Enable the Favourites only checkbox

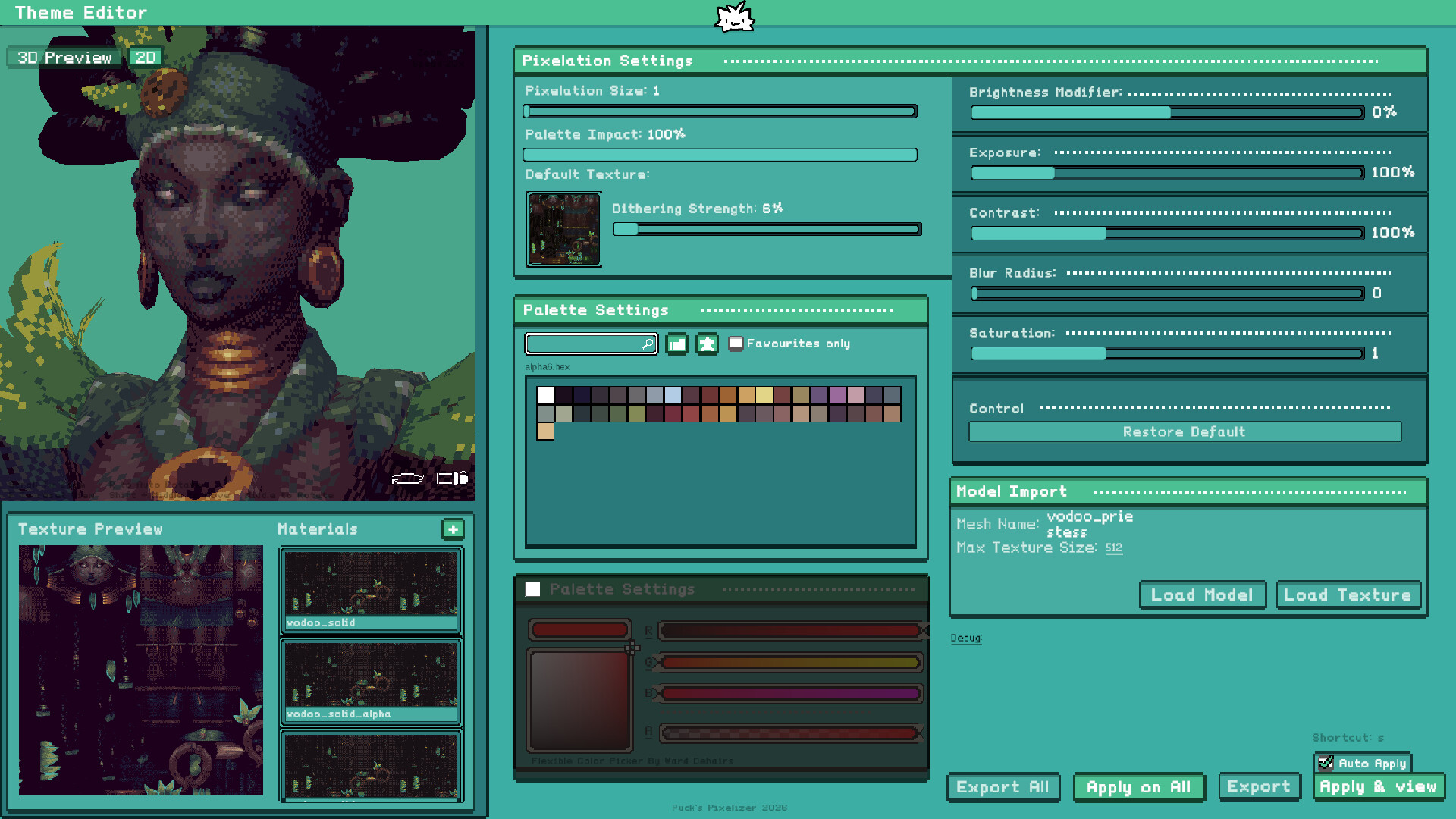[736, 344]
